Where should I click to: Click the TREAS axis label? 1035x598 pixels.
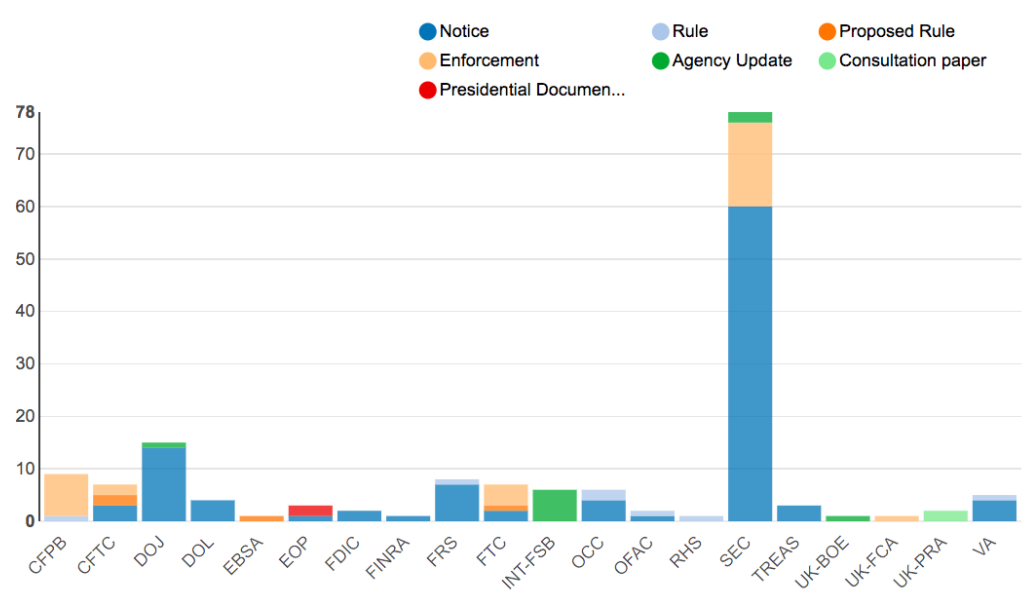pos(776,558)
